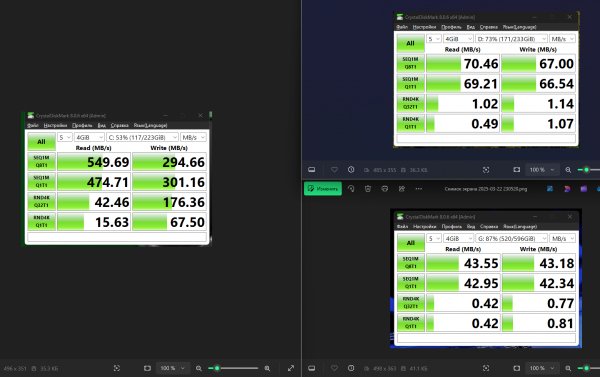Favorite the image in the upper-right Photos window
The width and height of the screenshot is (600, 377).
click(x=334, y=170)
